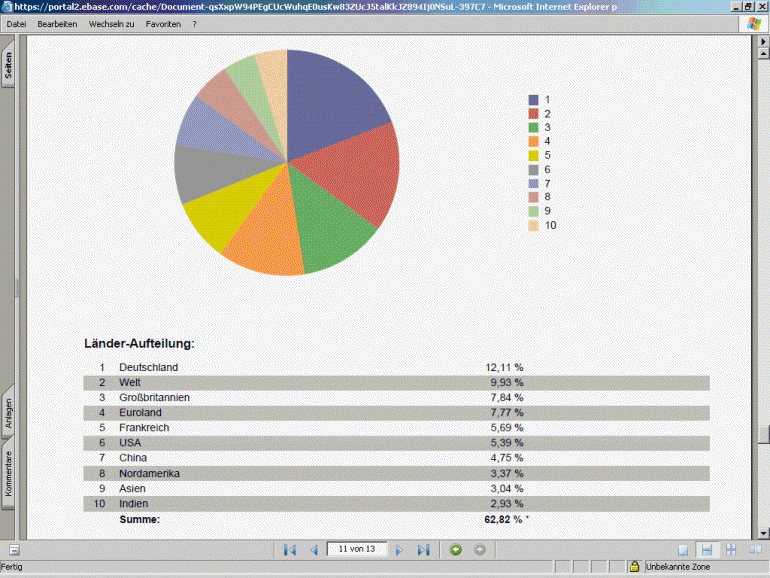Click the security lock icon in status bar
Screen dimensions: 770x578
tap(634, 566)
